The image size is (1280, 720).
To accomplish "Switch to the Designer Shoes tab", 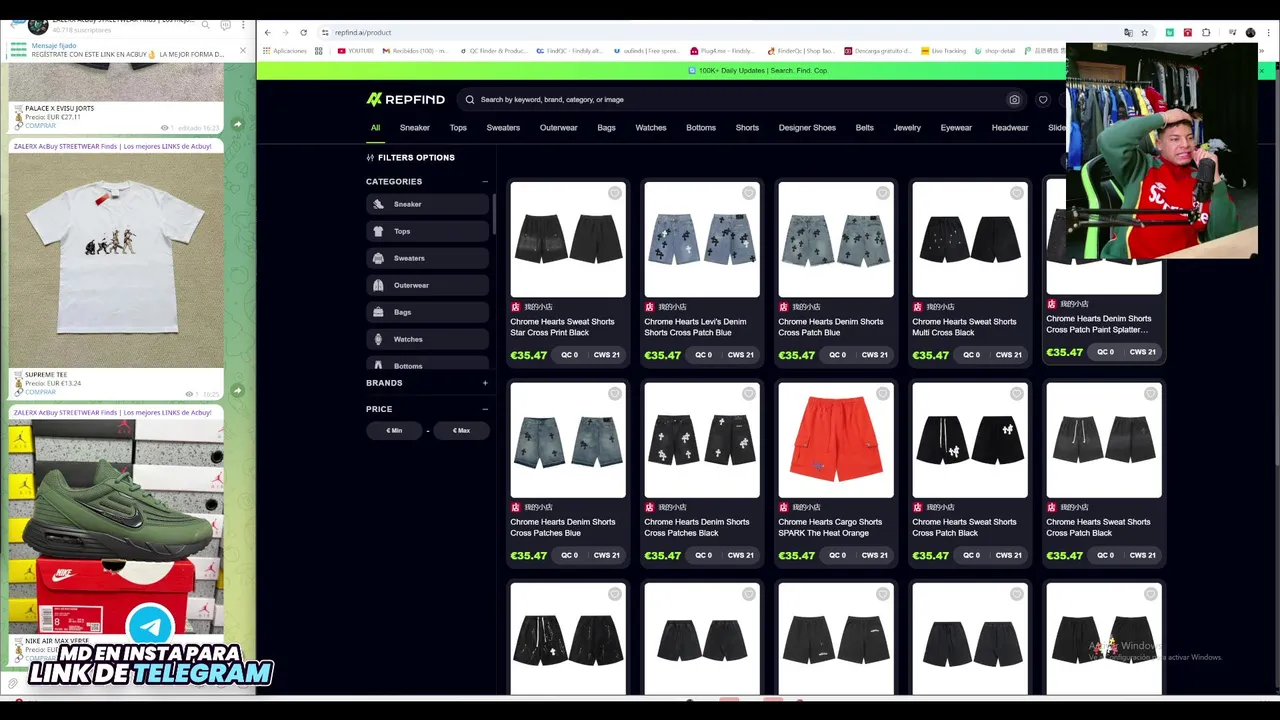I will pyautogui.click(x=807, y=128).
